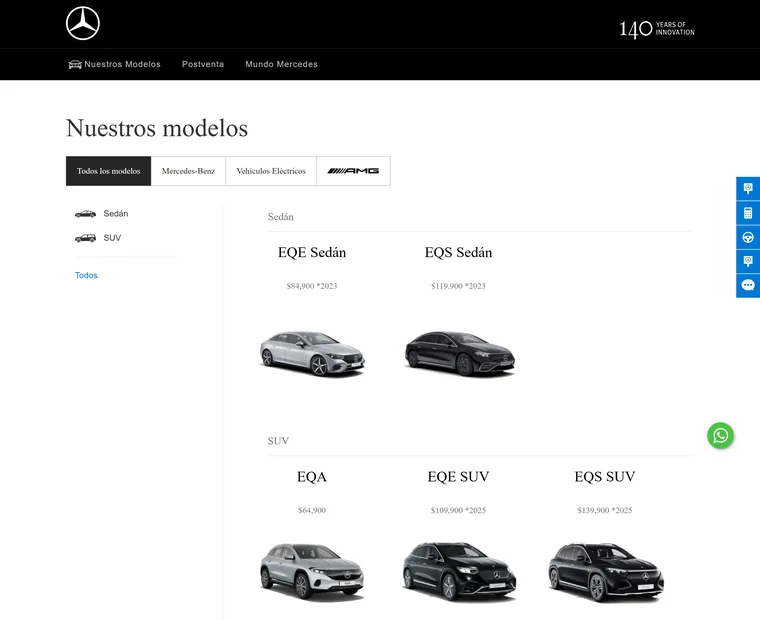Click the $119,900 *2023 price text
The width and height of the screenshot is (760, 620).
pyautogui.click(x=459, y=286)
